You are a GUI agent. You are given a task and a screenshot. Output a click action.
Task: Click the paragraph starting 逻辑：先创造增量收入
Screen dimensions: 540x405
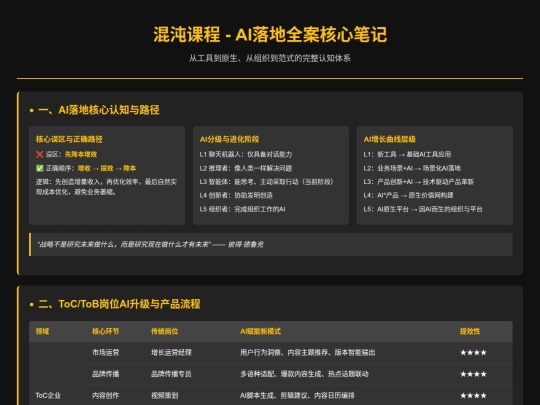point(106,187)
